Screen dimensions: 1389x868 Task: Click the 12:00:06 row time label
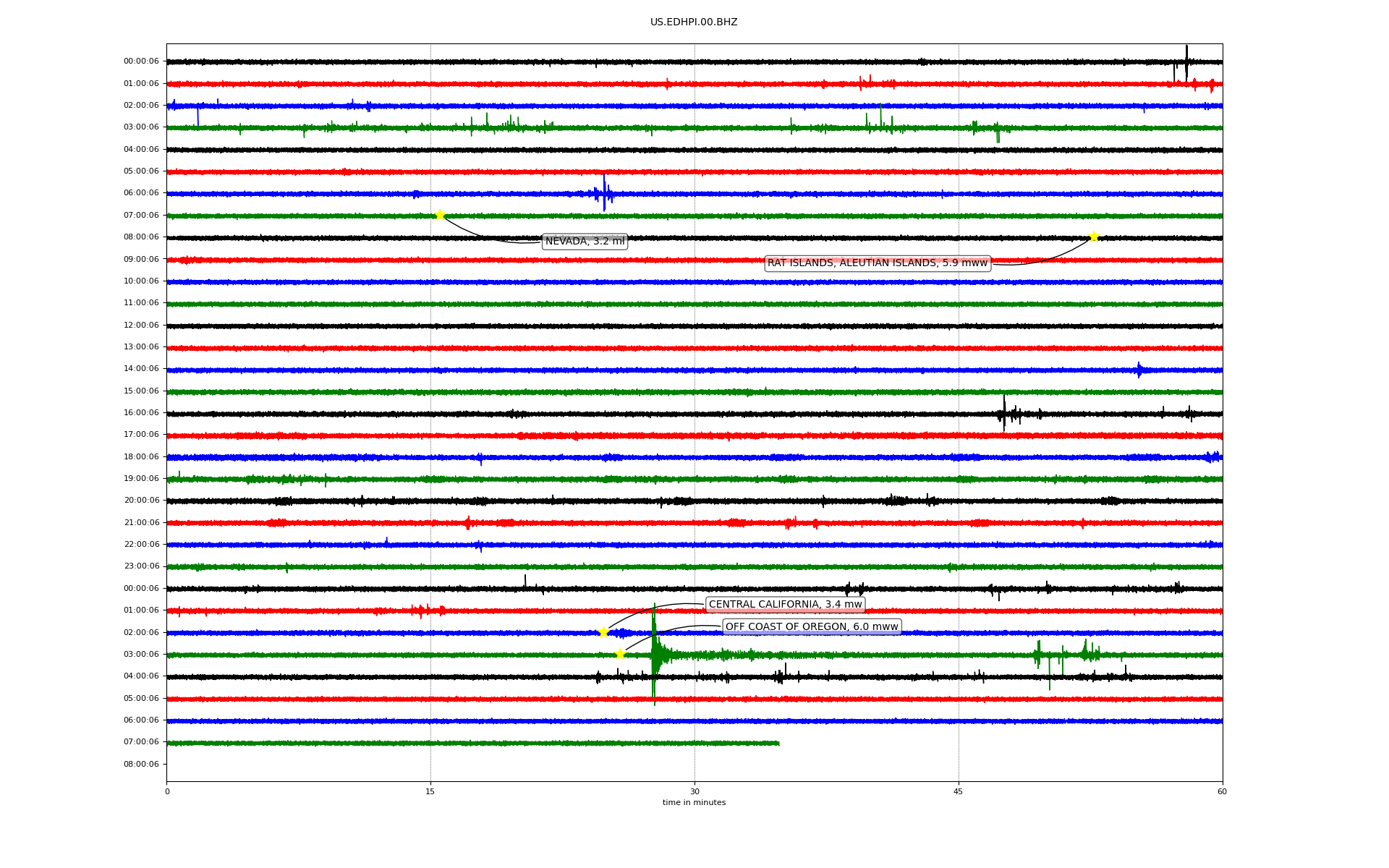[x=141, y=325]
